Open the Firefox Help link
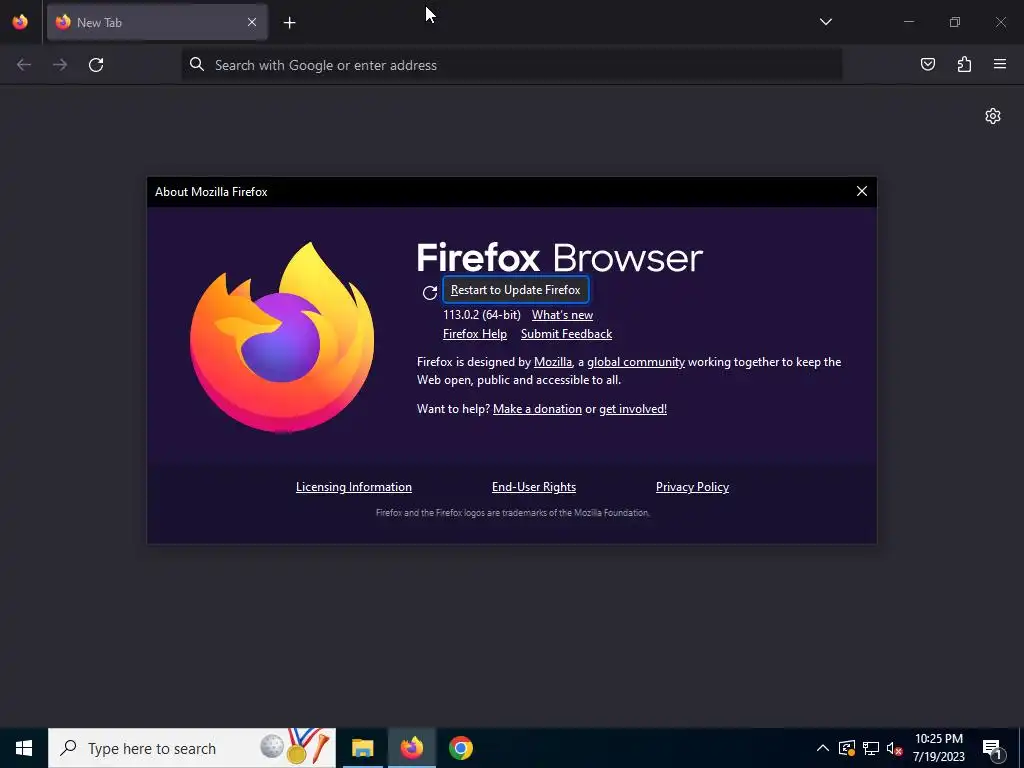The image size is (1024, 768). click(475, 334)
